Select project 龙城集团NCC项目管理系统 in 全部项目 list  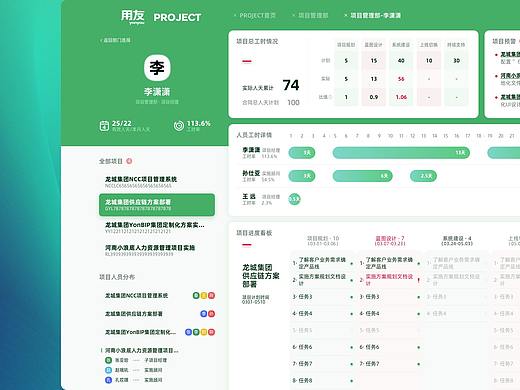157,182
